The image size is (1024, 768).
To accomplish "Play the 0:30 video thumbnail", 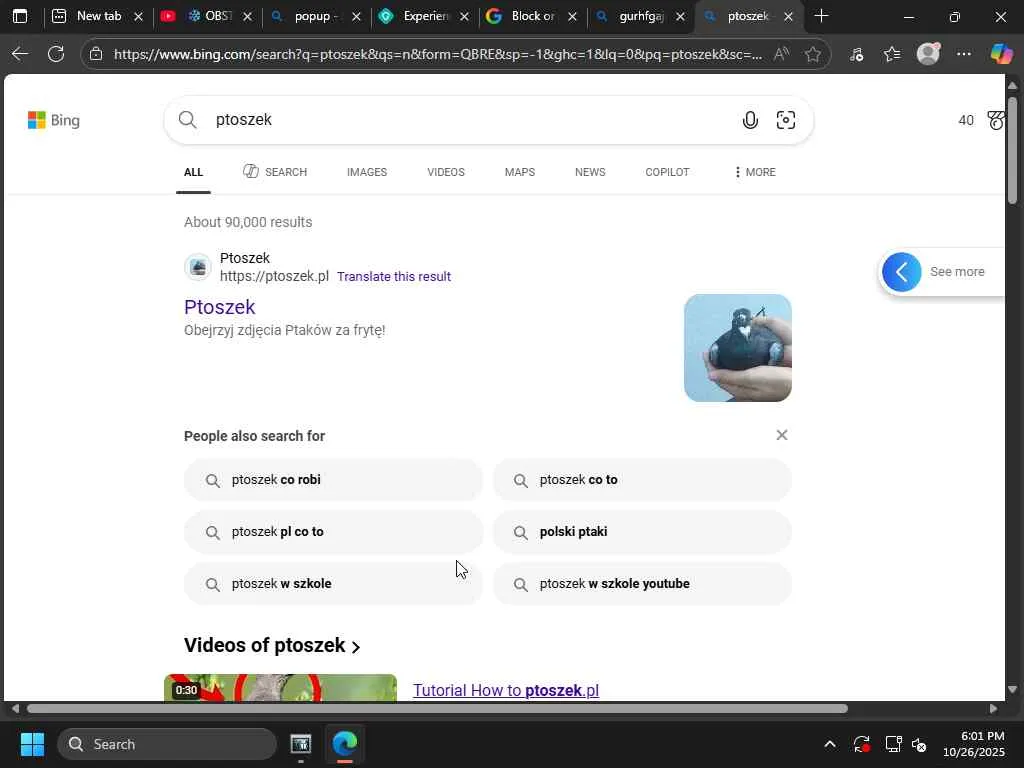I will (280, 688).
